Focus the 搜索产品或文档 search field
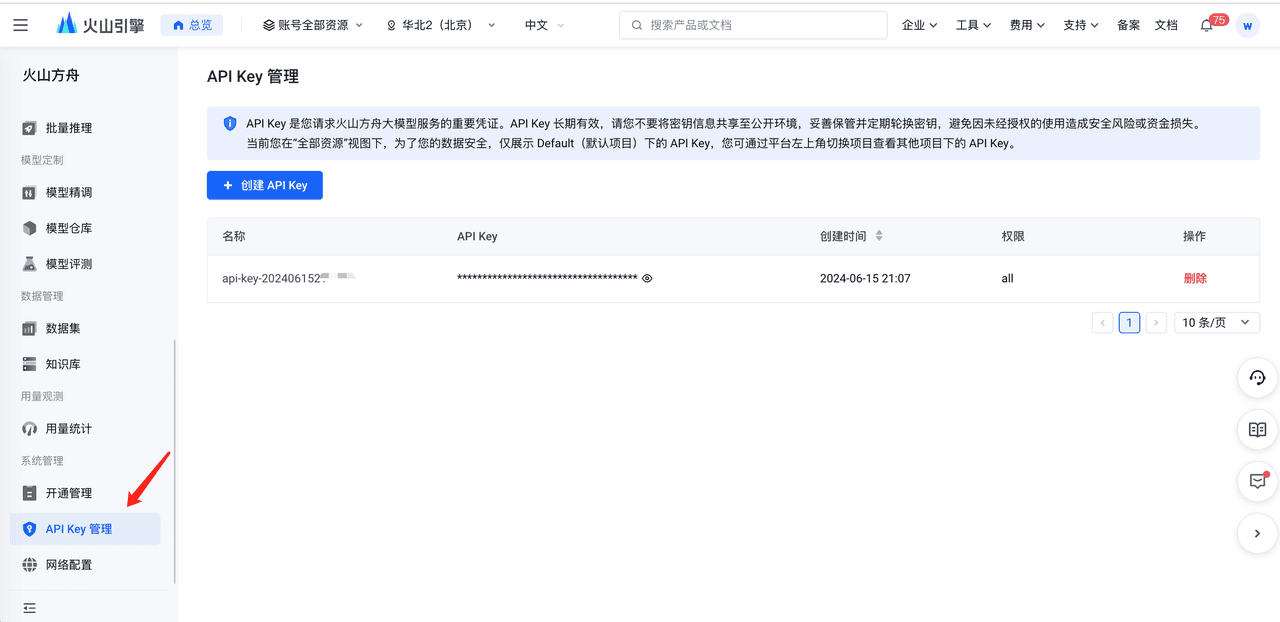The width and height of the screenshot is (1280, 622). tap(753, 25)
